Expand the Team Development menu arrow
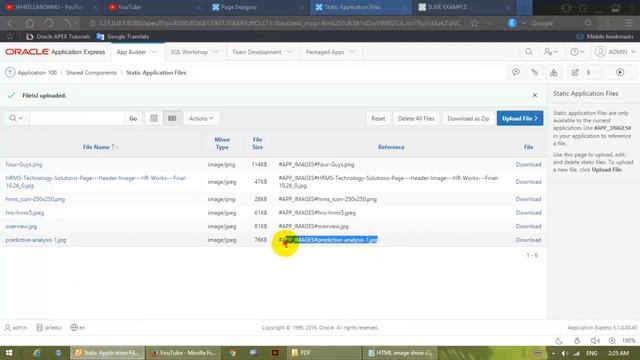The height and width of the screenshot is (360, 640). point(289,52)
